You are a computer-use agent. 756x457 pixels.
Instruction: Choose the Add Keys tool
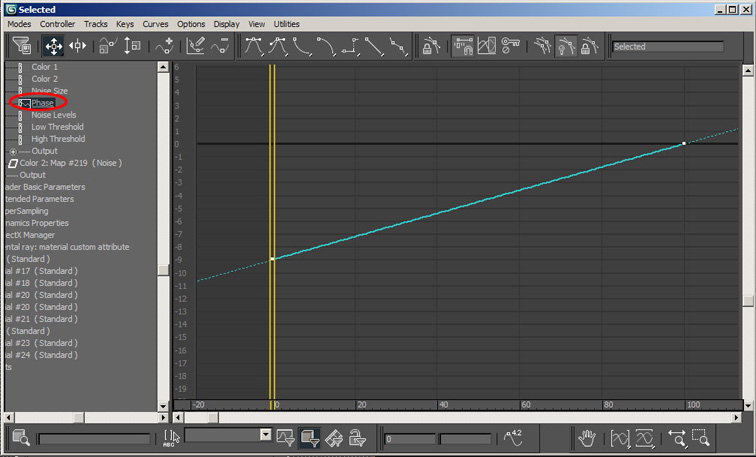[x=165, y=46]
